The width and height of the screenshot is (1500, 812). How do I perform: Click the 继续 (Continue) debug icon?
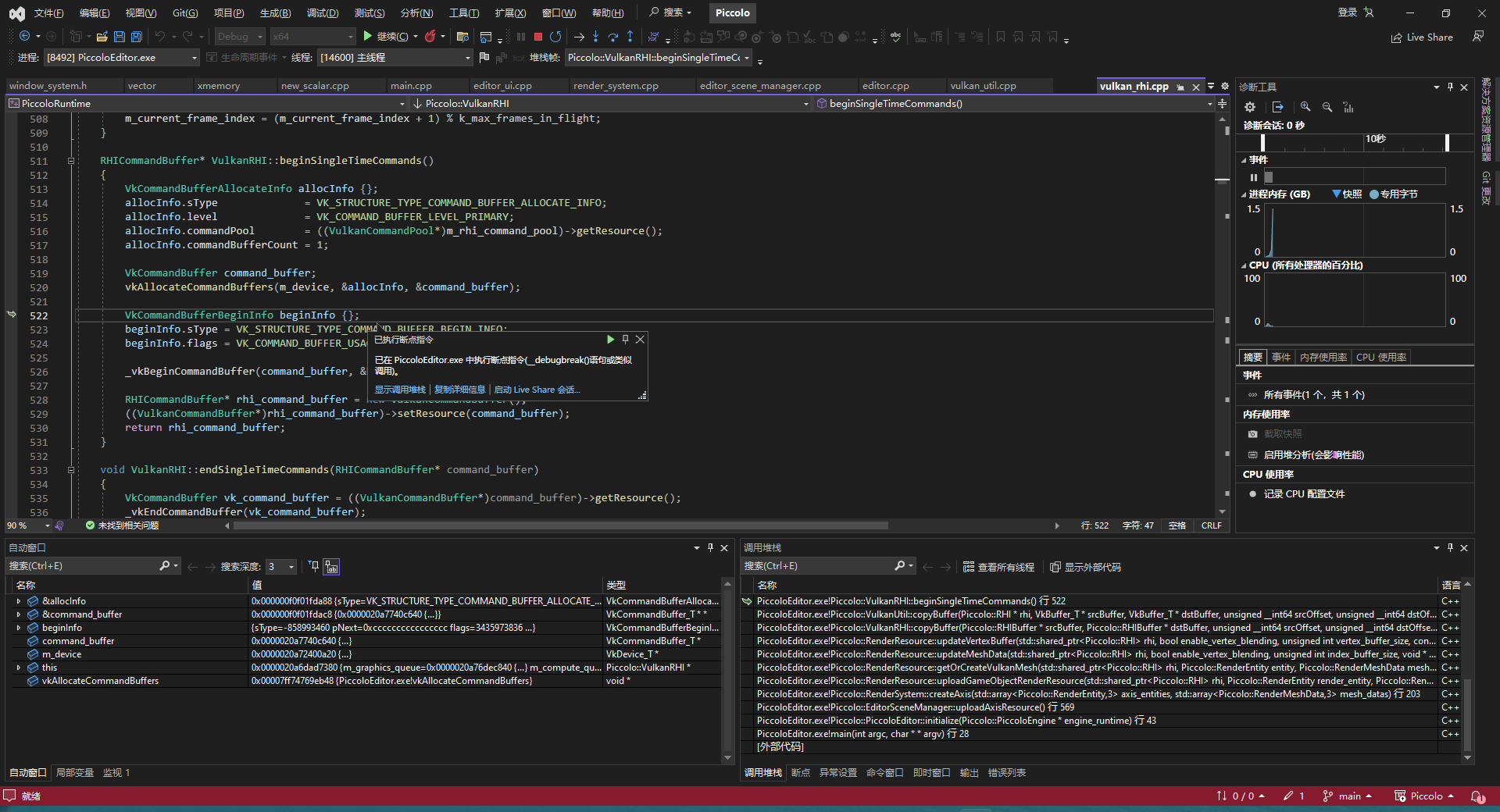click(x=367, y=36)
